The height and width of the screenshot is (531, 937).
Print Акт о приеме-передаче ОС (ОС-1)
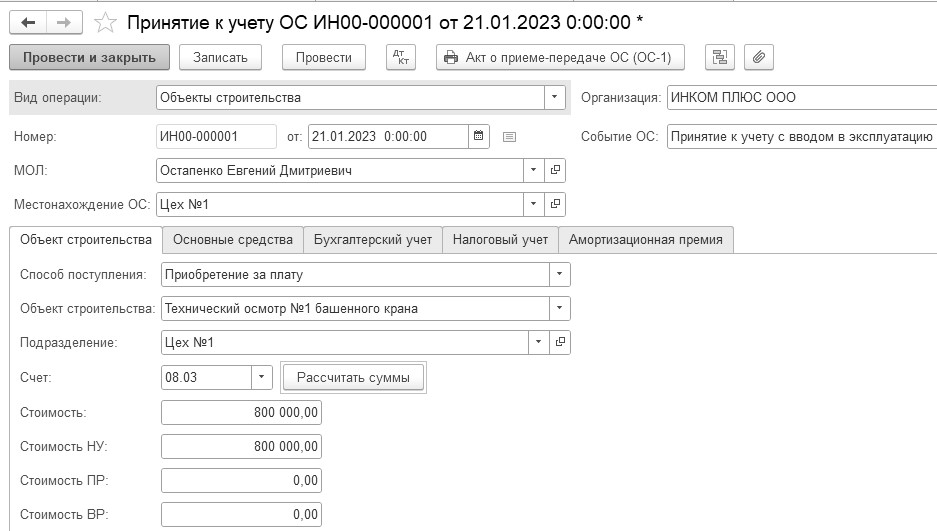(x=560, y=57)
